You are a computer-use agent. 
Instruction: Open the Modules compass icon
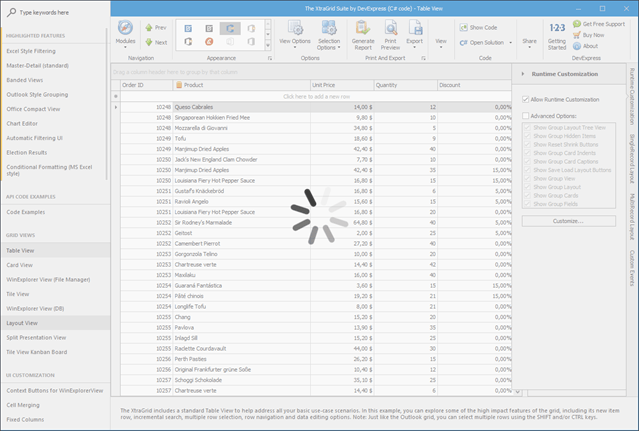tap(125, 28)
